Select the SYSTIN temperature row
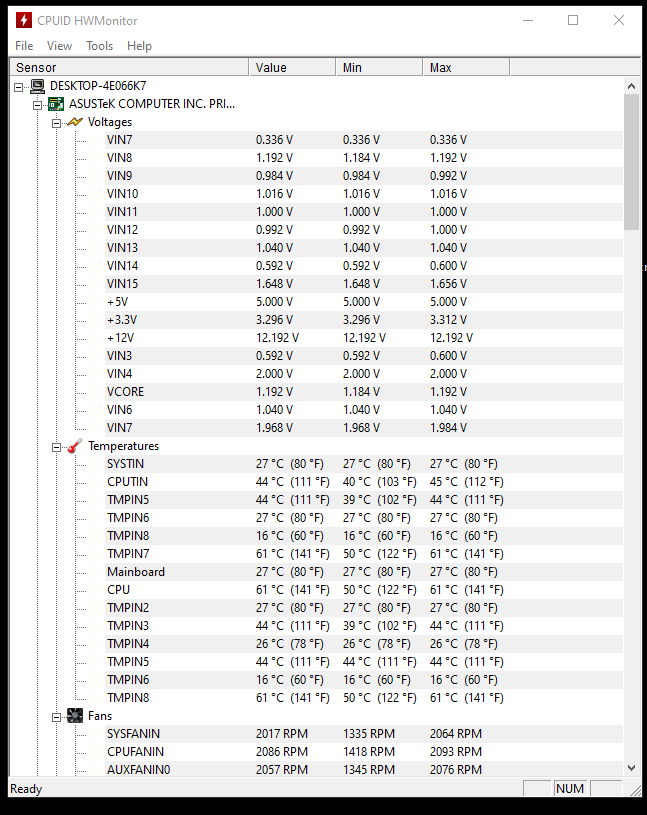647x815 pixels. pos(363,464)
